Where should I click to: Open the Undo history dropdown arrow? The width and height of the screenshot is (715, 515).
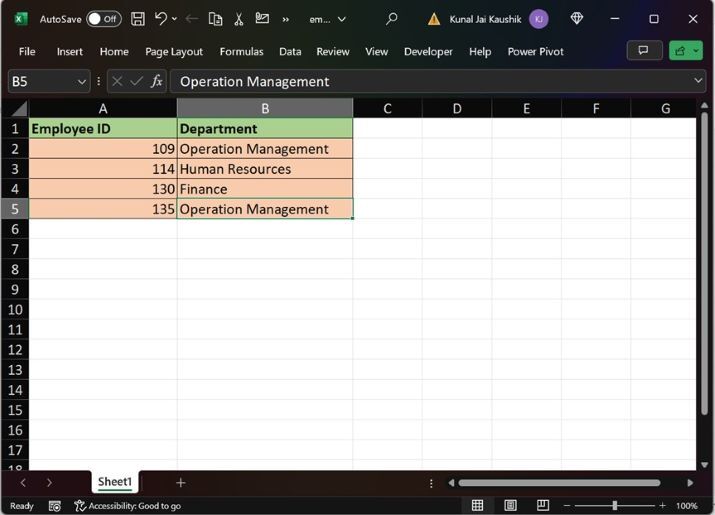[174, 19]
